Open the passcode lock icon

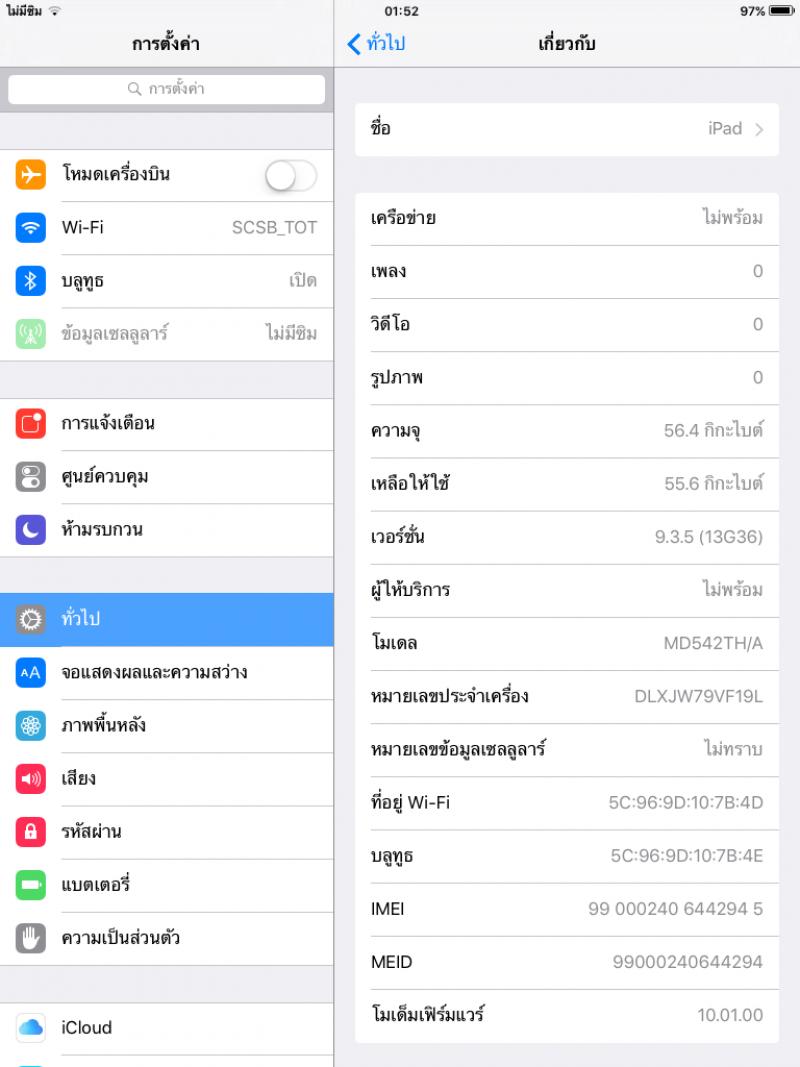[31, 832]
